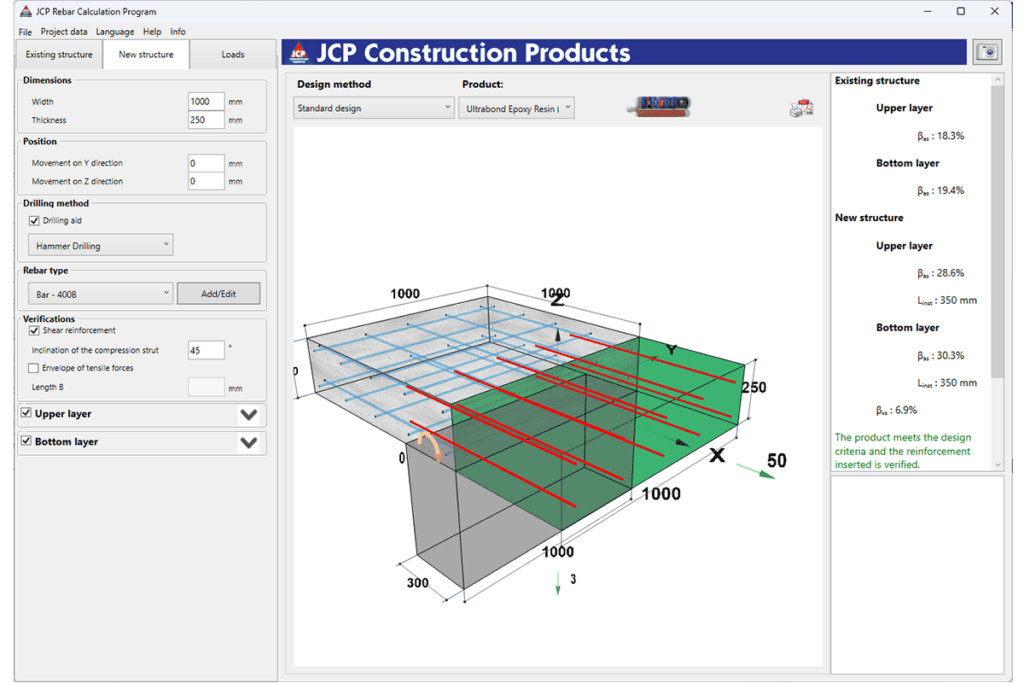Screen dimensions: 1024x683
Task: Click the X axis label in 3D view
Action: pos(717,455)
